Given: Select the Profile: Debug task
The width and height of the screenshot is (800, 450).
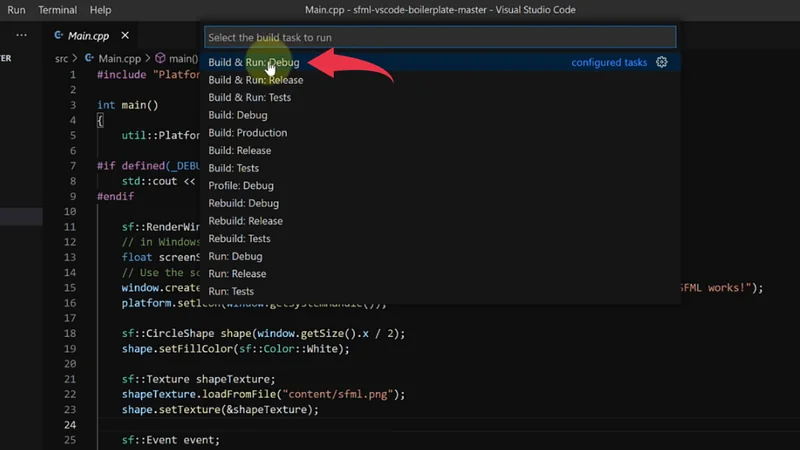Looking at the screenshot, I should 240,186.
